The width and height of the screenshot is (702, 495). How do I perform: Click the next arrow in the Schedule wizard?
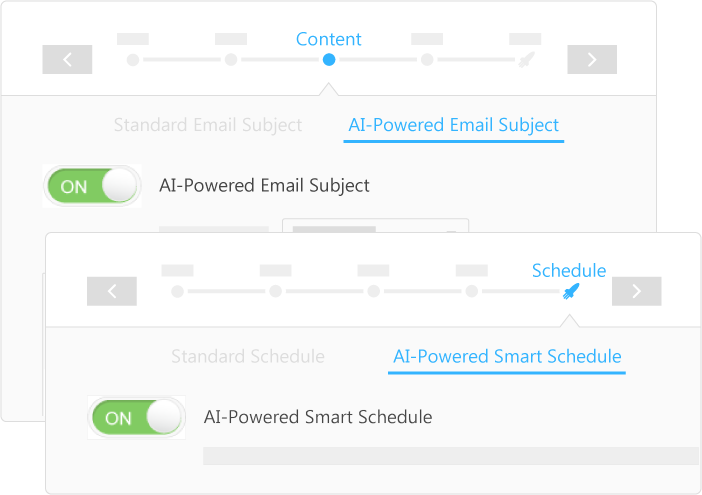pyautogui.click(x=637, y=291)
